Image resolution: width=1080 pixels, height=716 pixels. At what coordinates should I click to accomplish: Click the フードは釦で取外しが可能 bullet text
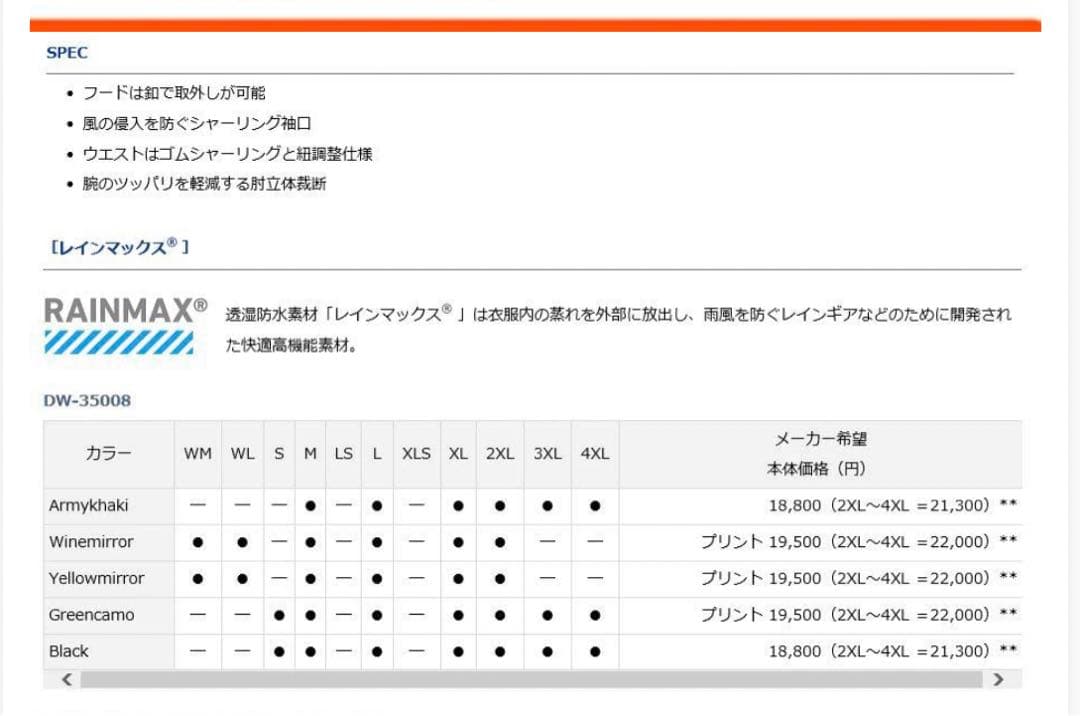pos(174,92)
